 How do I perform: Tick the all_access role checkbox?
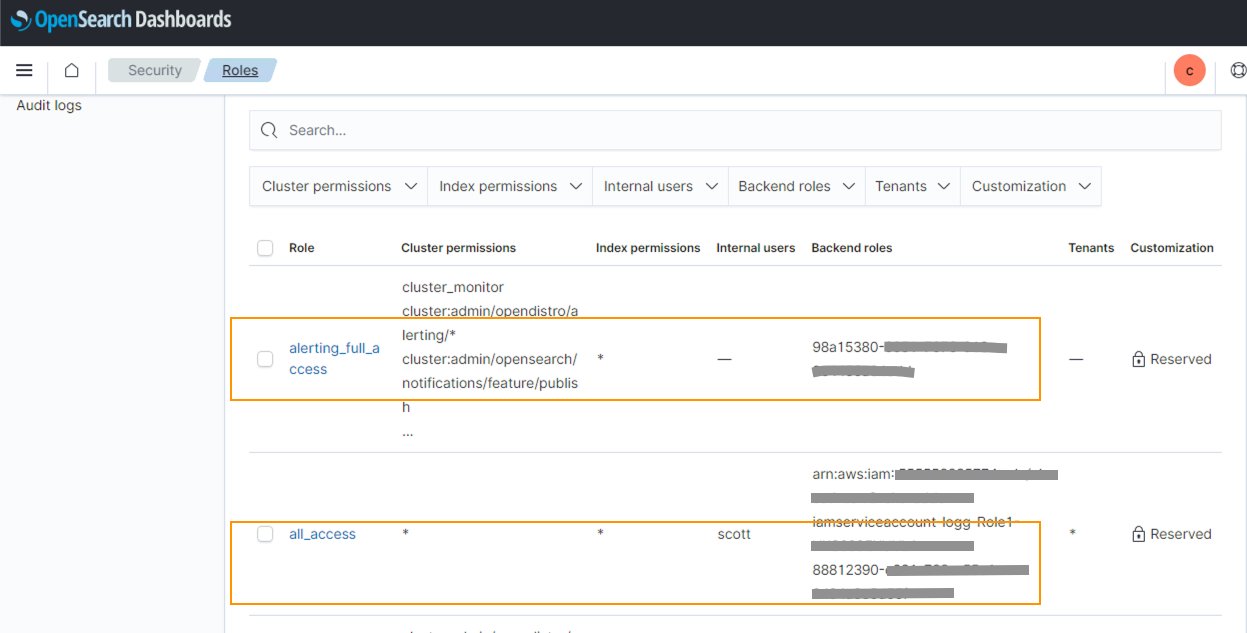click(x=265, y=534)
